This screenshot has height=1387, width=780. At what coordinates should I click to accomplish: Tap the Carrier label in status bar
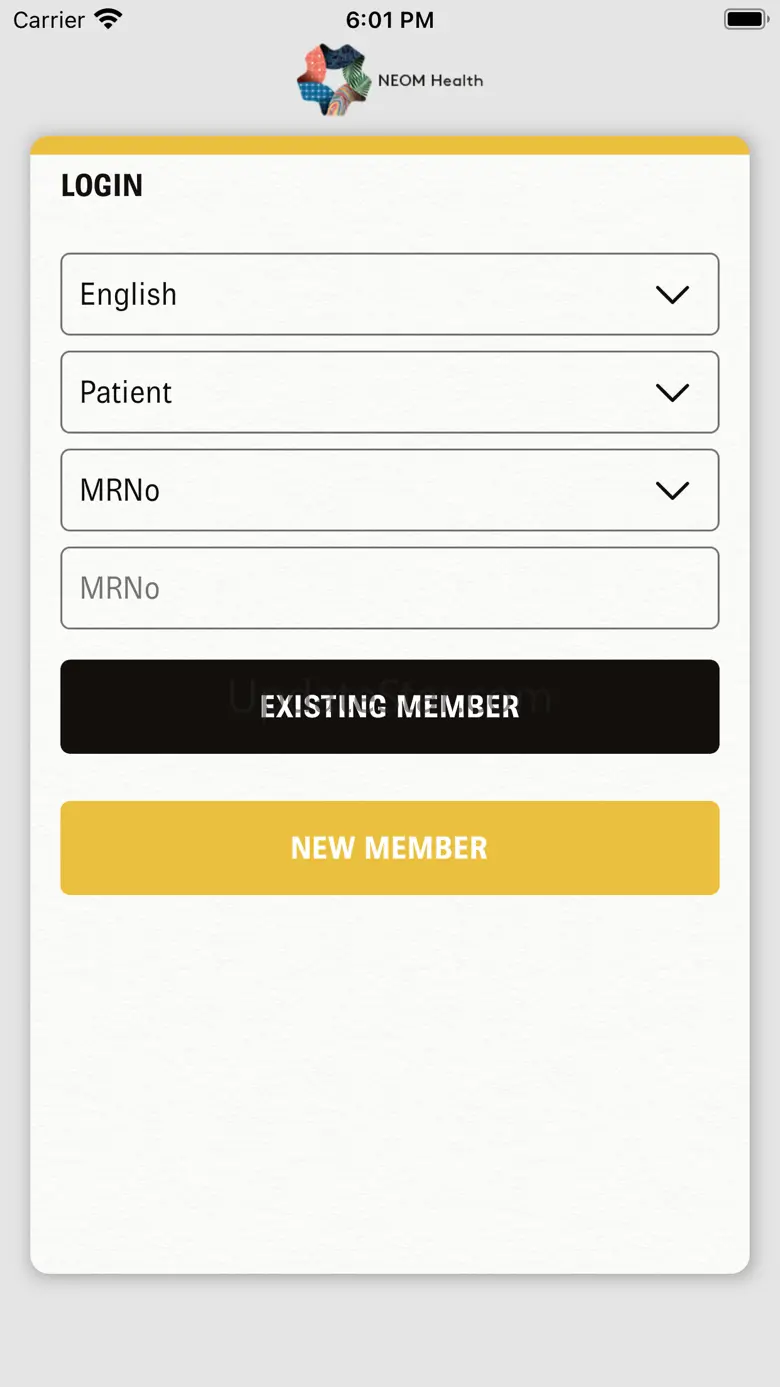click(49, 20)
